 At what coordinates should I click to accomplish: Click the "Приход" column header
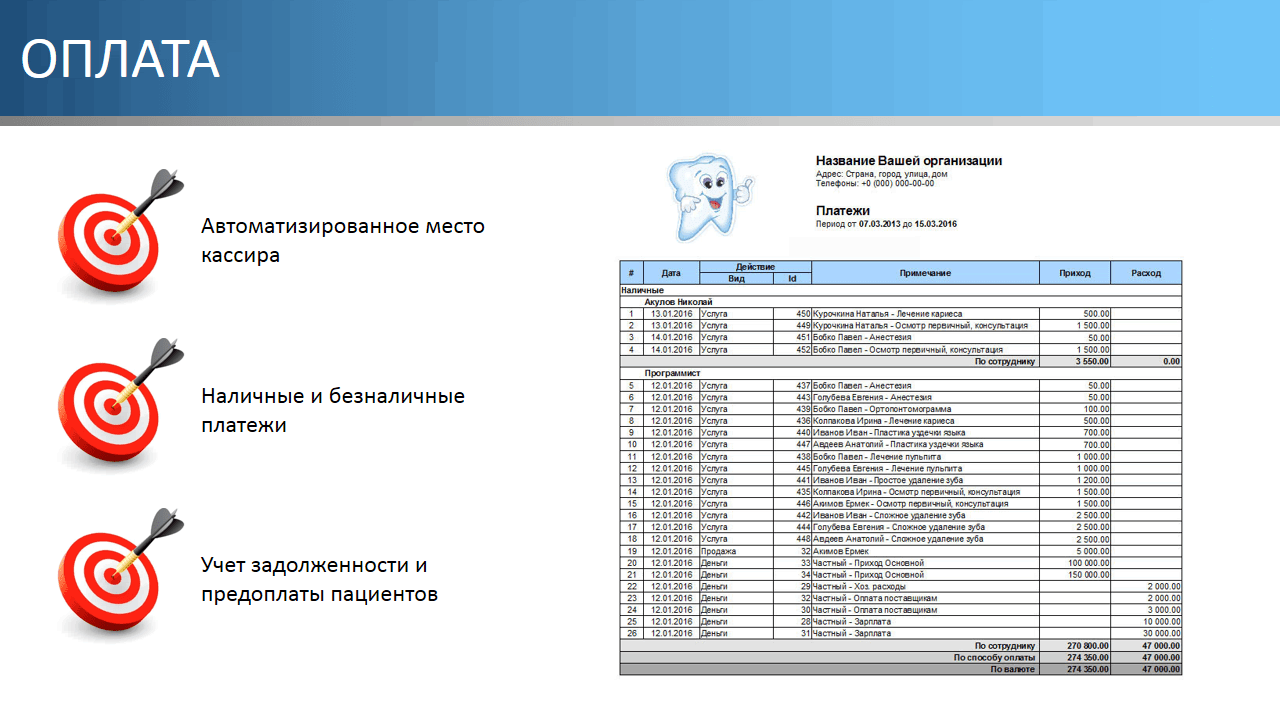click(x=1075, y=272)
